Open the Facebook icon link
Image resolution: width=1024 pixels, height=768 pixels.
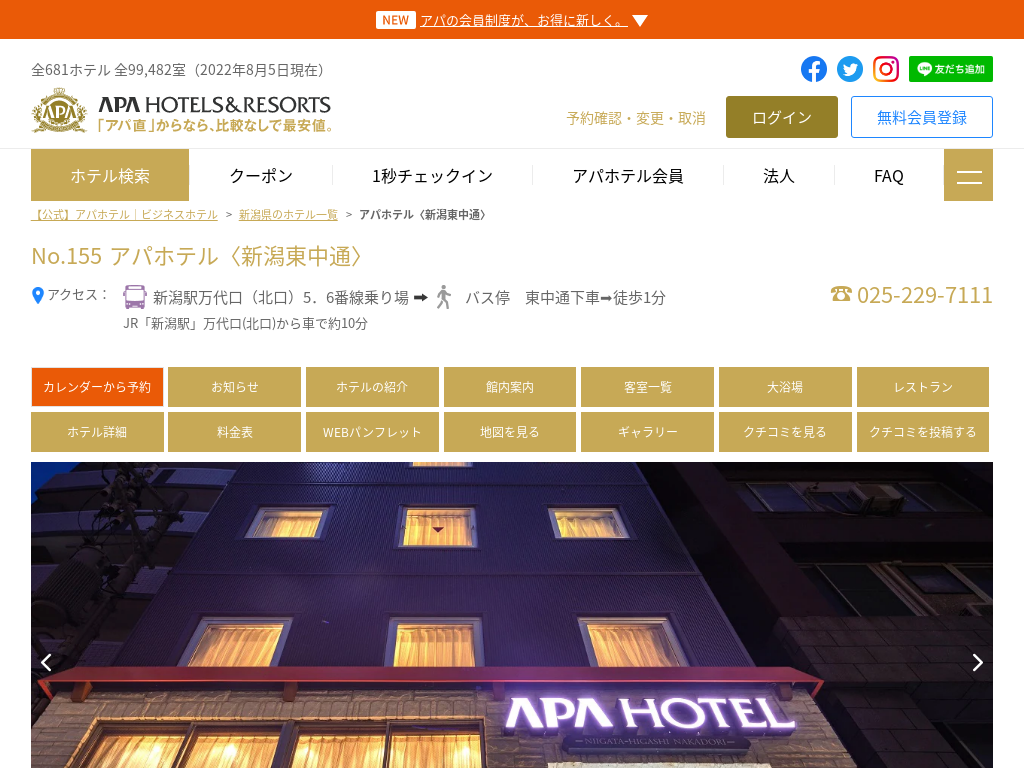pos(814,69)
